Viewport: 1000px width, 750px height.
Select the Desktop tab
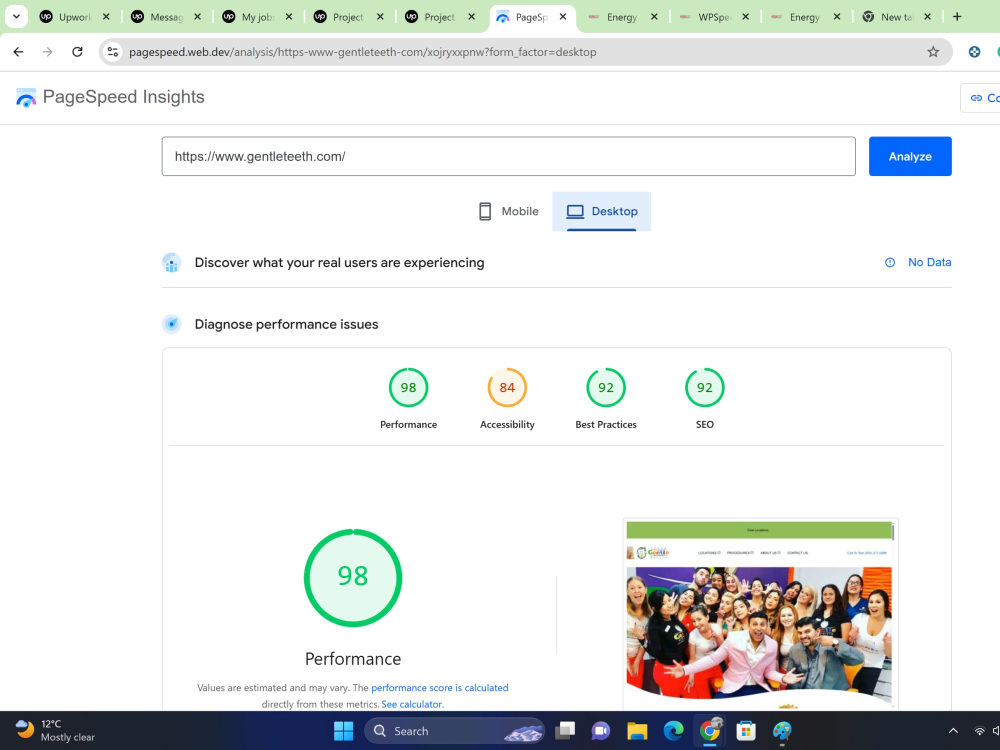tap(601, 211)
